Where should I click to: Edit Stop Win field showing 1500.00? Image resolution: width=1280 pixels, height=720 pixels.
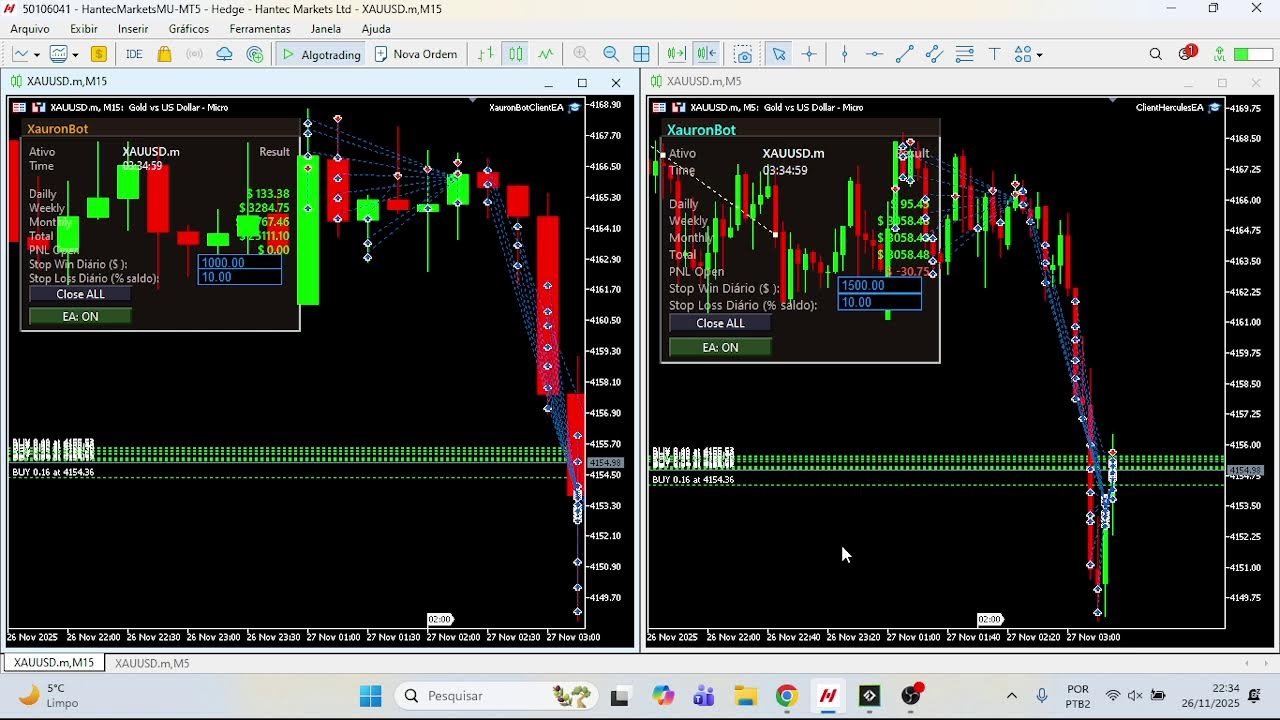pyautogui.click(x=880, y=285)
